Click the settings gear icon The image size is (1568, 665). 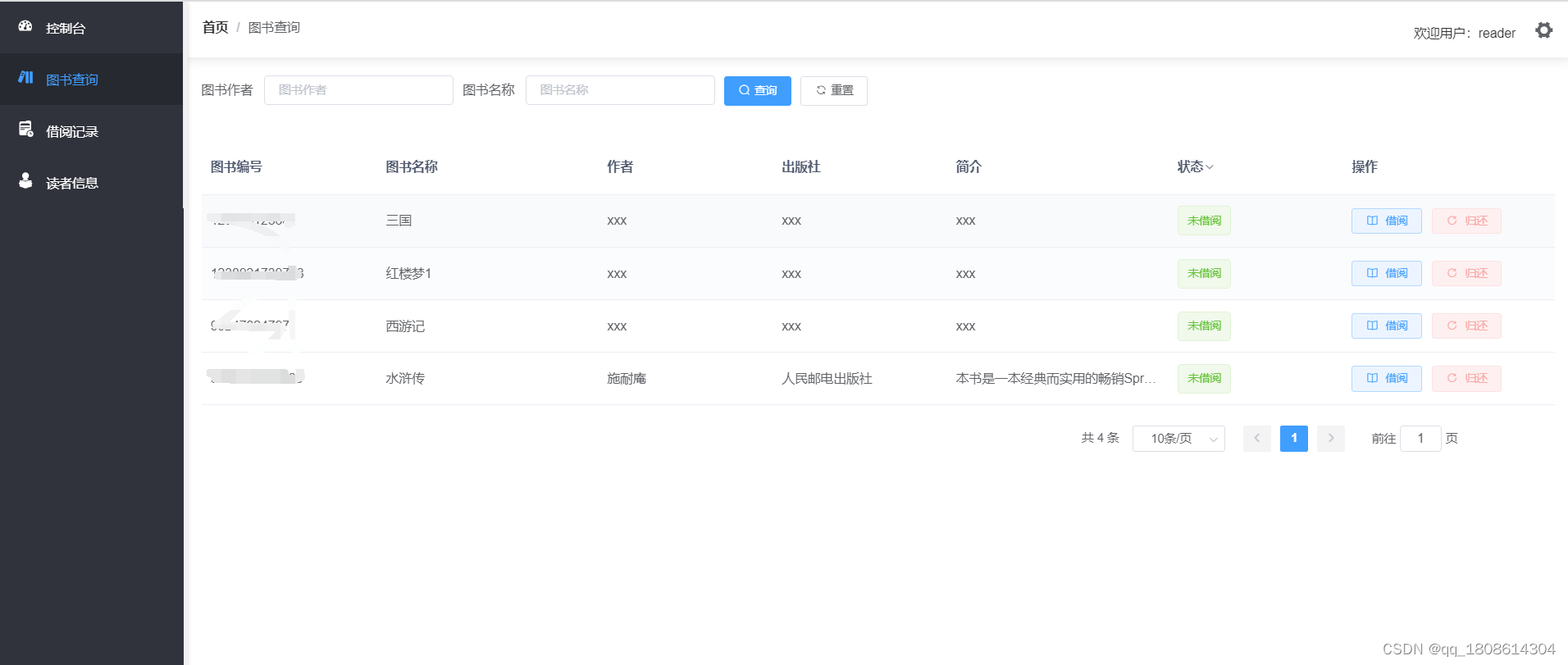(1543, 31)
